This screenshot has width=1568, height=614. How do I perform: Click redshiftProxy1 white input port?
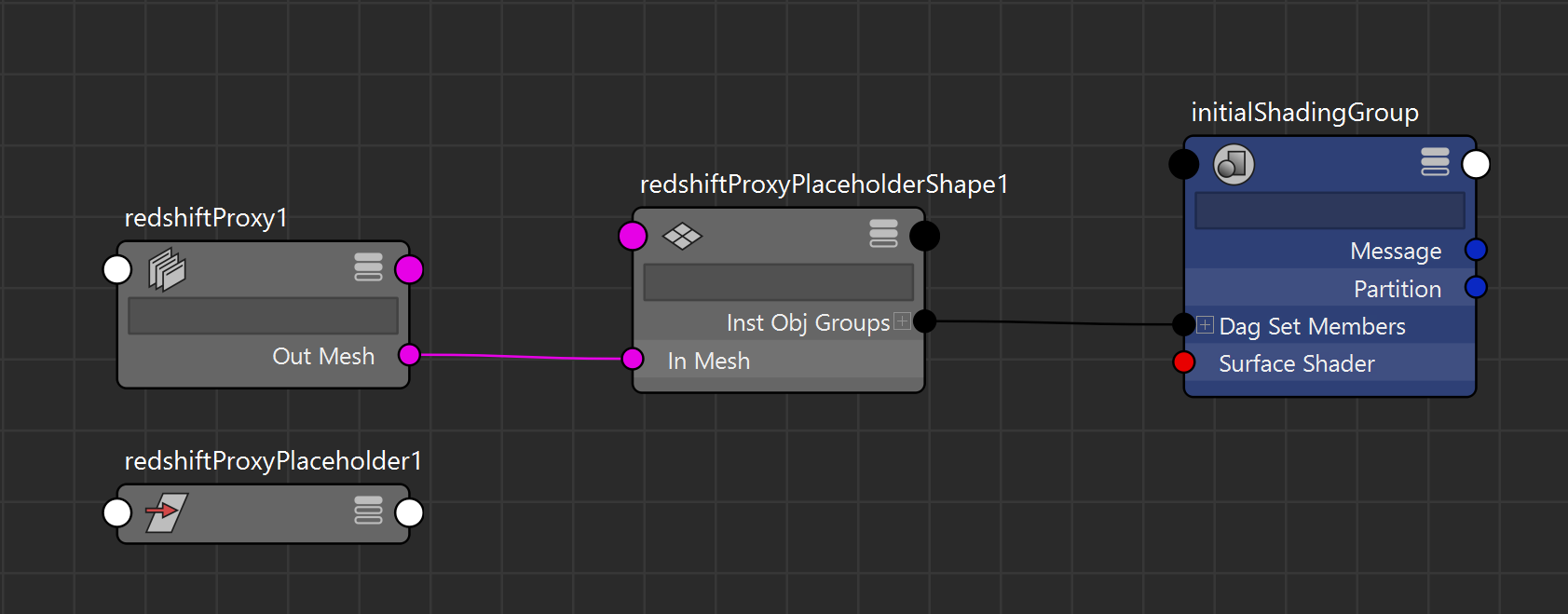(117, 269)
